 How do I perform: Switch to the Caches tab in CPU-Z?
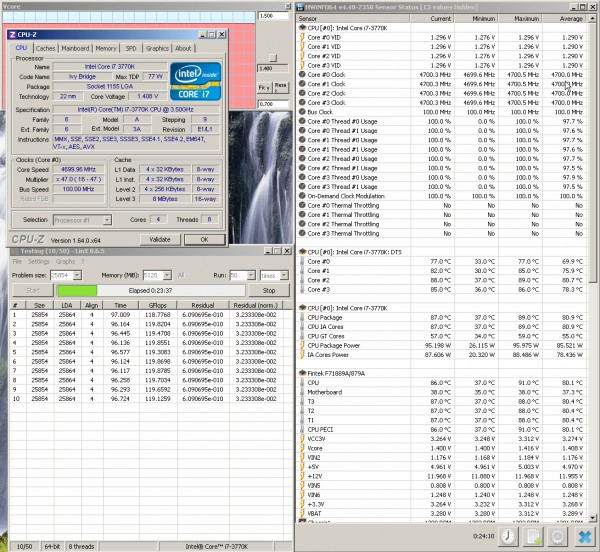46,48
